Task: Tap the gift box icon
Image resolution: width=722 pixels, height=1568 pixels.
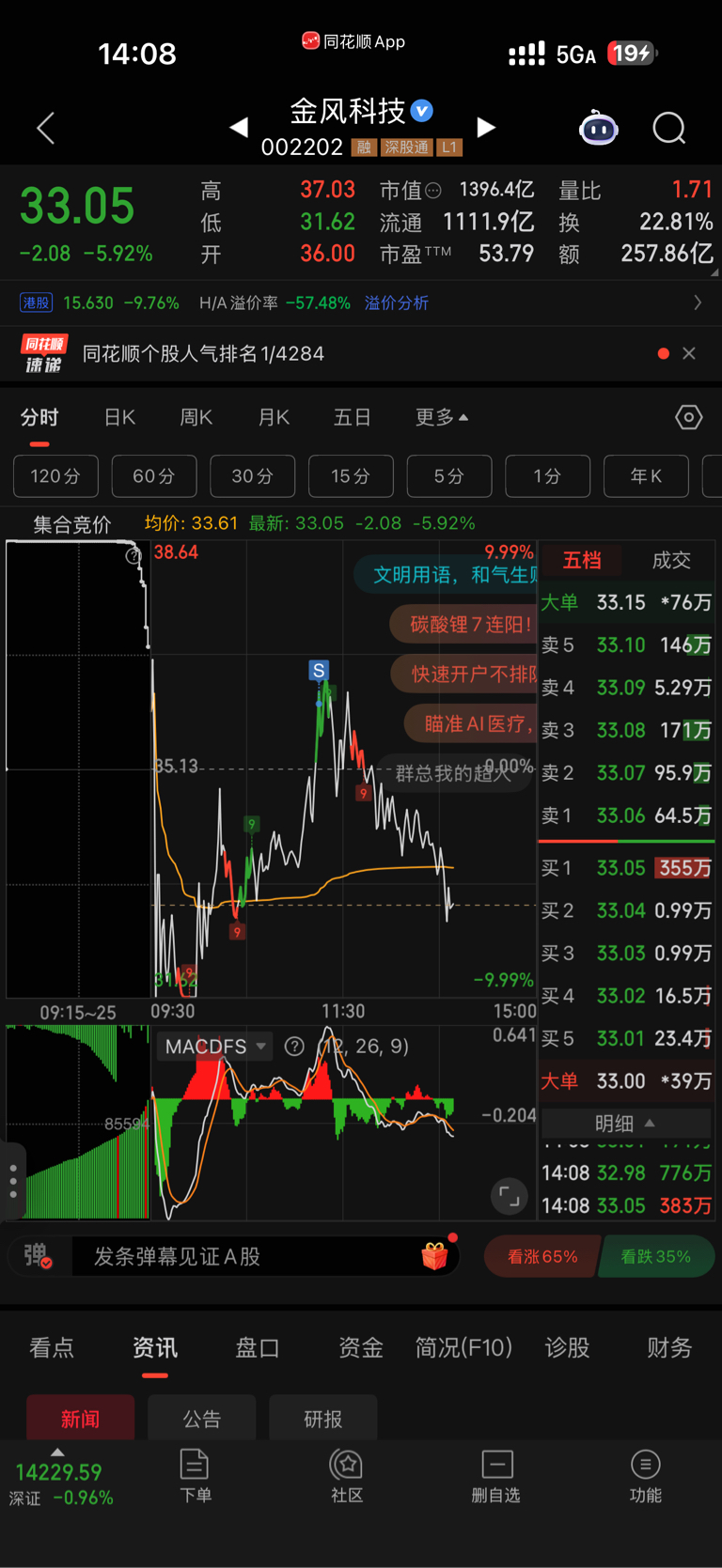Action: point(434,1256)
